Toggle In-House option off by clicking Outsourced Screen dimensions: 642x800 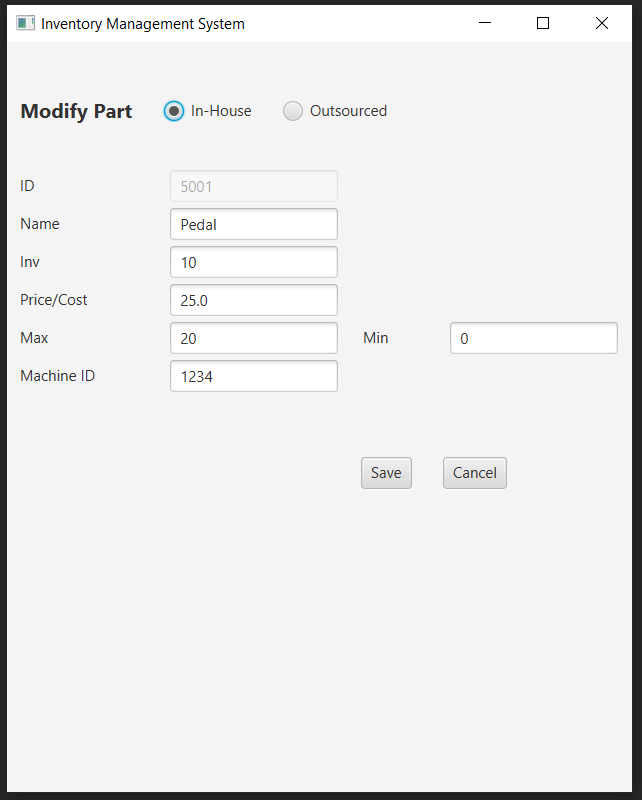(293, 111)
